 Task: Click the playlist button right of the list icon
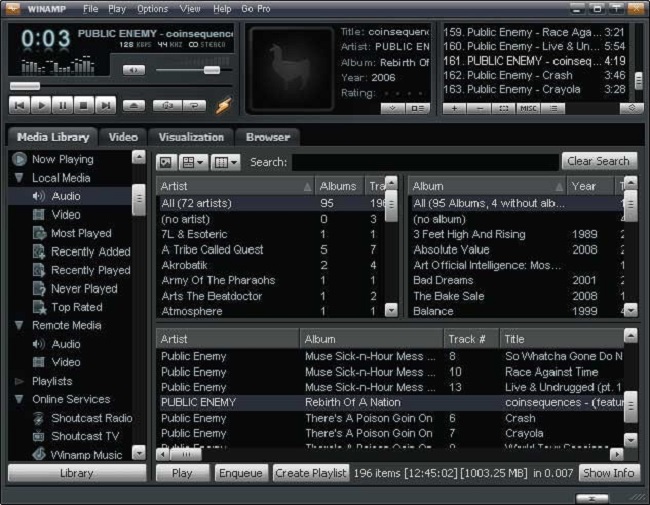631,108
